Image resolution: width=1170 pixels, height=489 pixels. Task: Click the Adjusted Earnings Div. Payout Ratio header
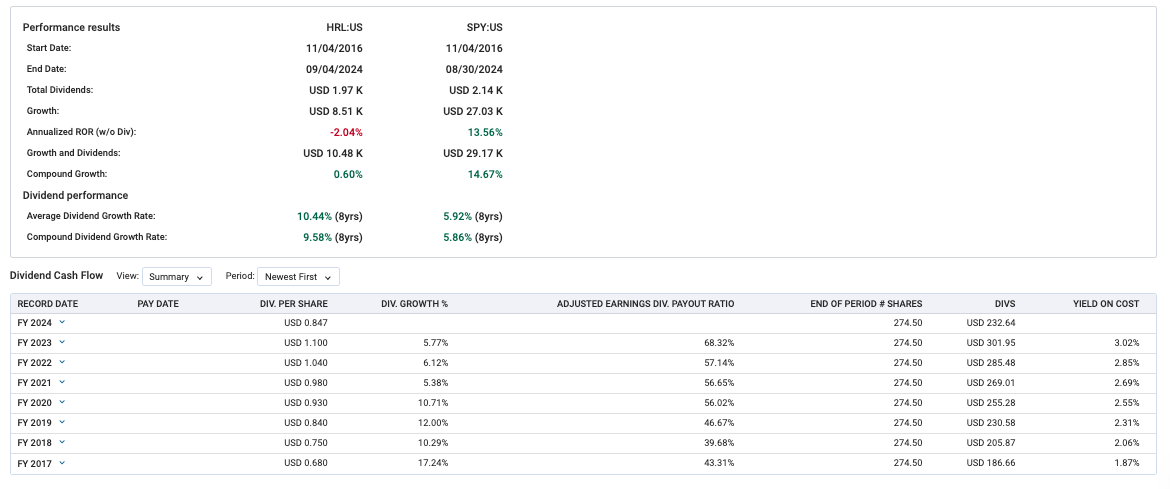[x=645, y=303]
